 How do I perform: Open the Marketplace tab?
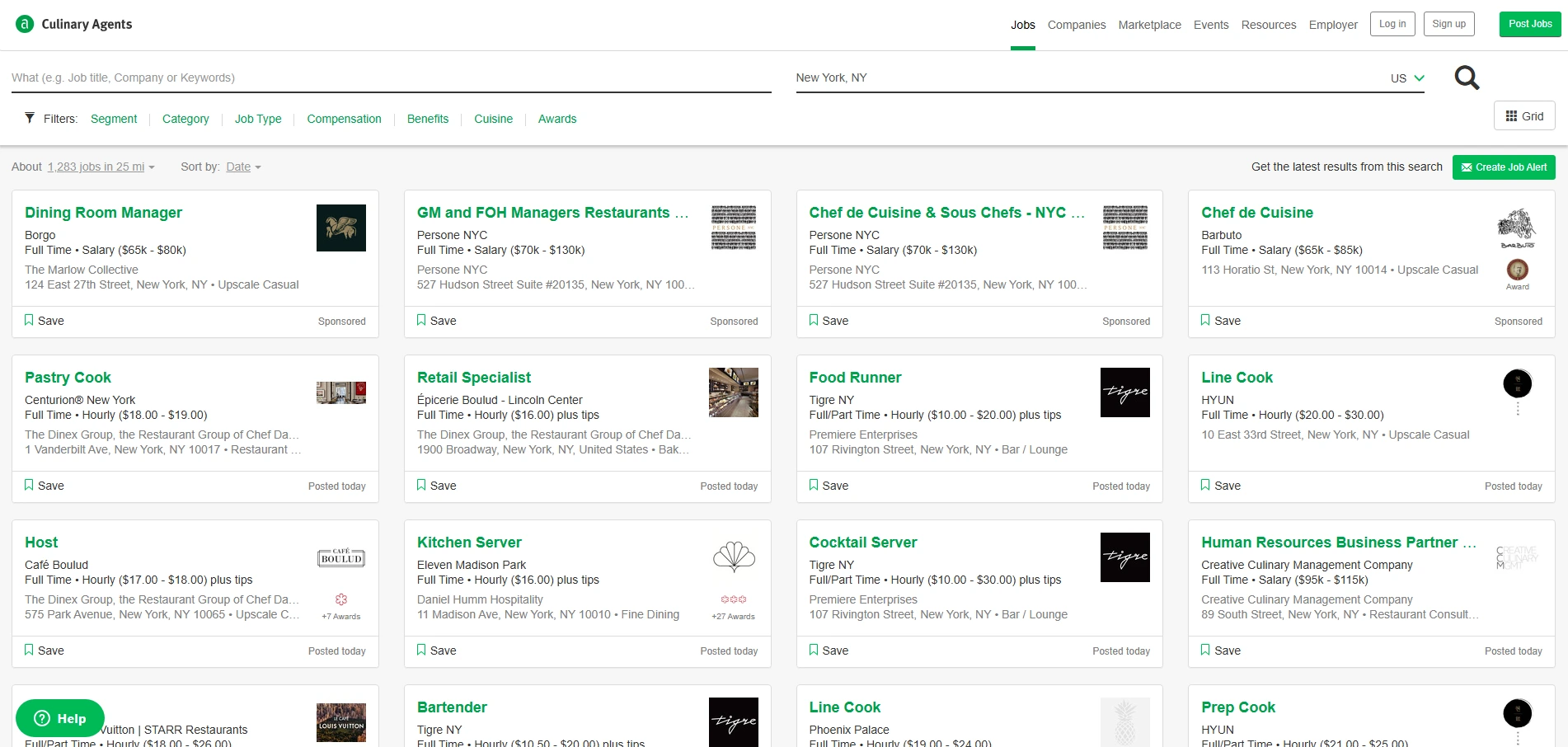pyautogui.click(x=1149, y=25)
